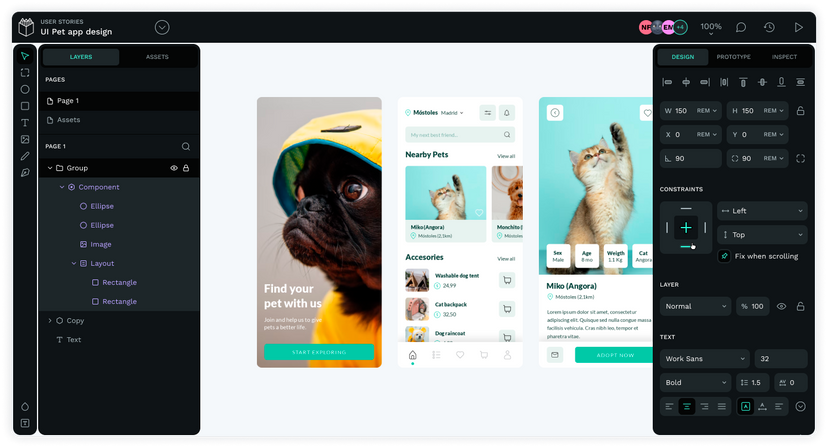Open version history clock icon

click(x=769, y=27)
